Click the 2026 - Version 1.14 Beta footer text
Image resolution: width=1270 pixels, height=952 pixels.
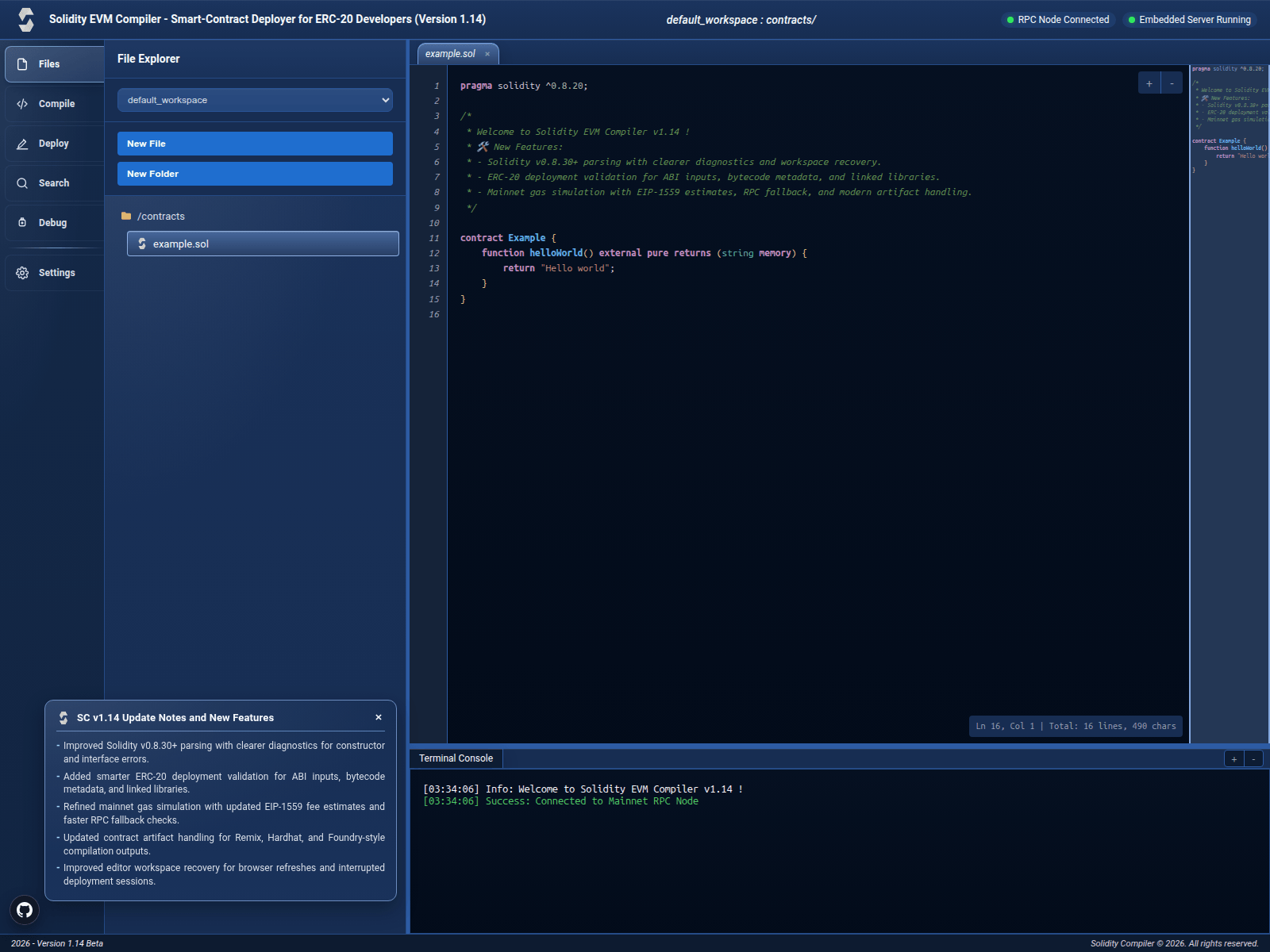click(x=57, y=943)
